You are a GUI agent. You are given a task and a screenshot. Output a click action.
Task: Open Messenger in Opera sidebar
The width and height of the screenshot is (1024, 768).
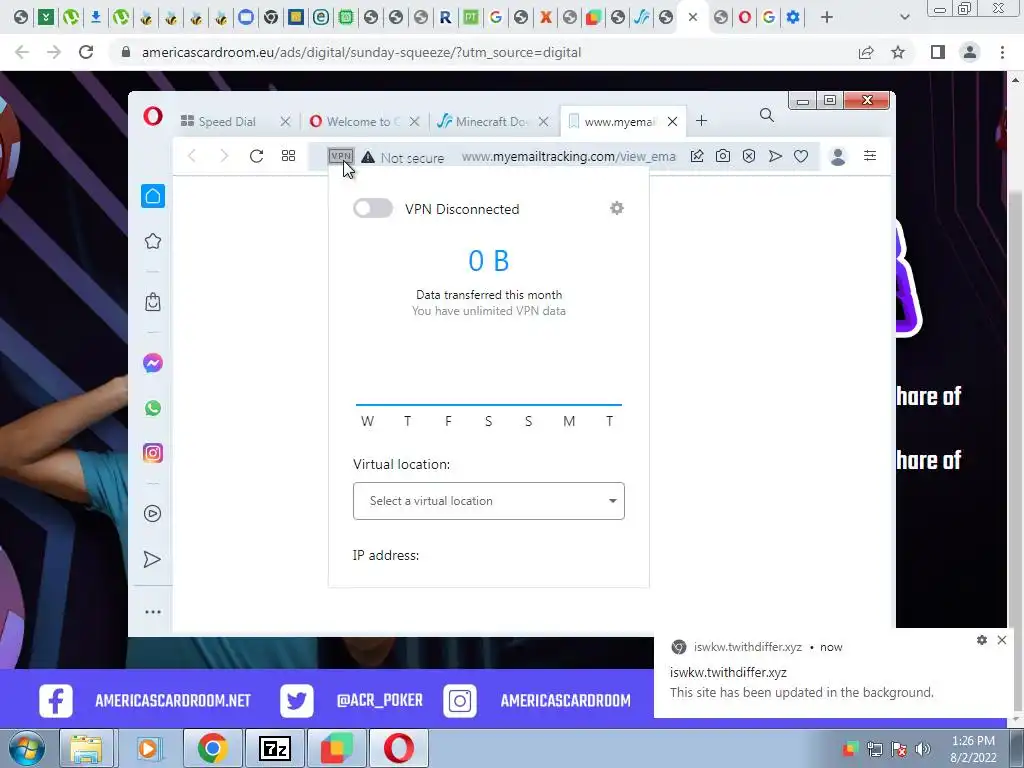click(153, 363)
